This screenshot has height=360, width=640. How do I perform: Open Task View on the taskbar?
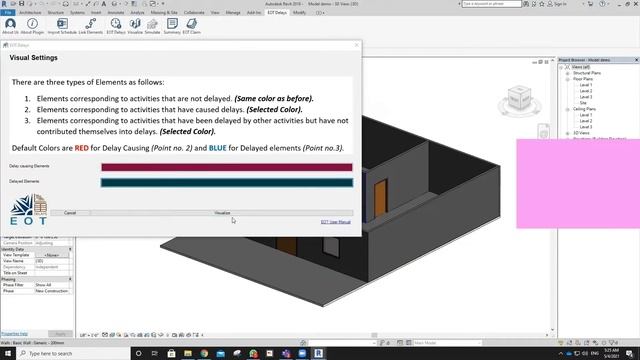(155, 353)
